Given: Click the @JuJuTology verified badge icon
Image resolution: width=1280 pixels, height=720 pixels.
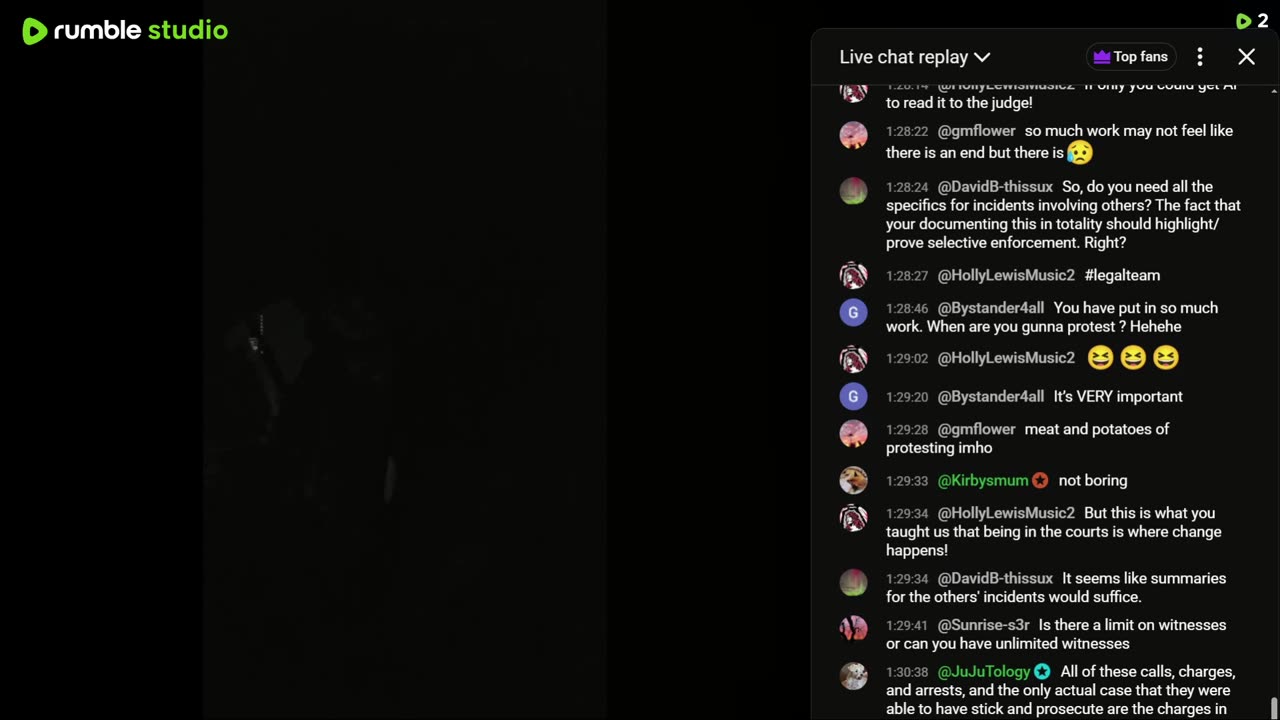Looking at the screenshot, I should [x=1042, y=672].
